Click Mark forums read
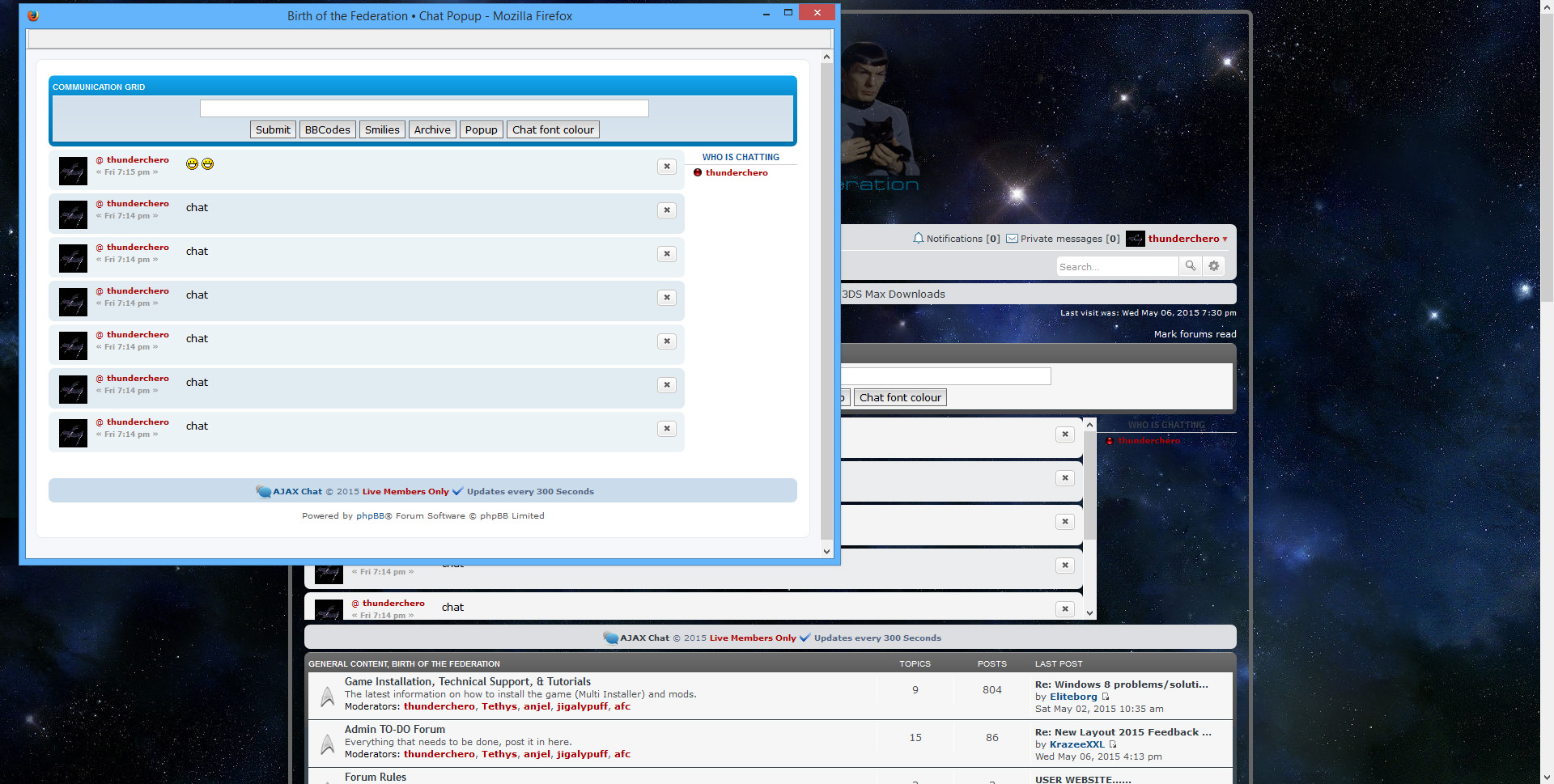 [x=1195, y=334]
